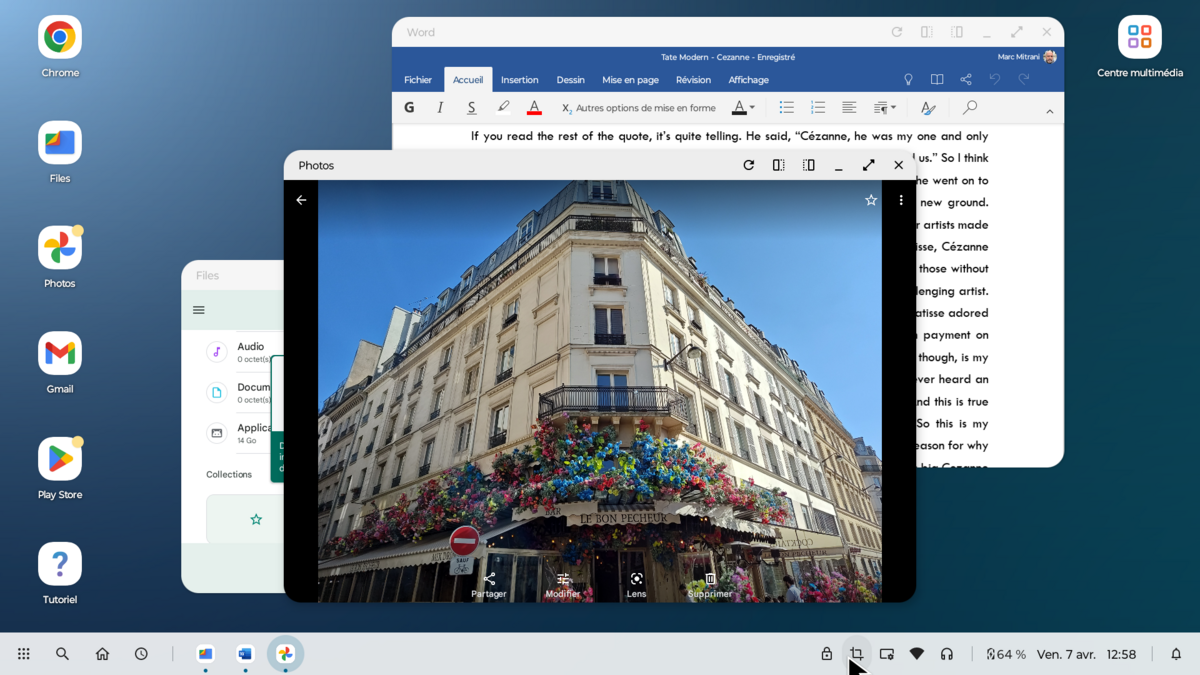Open the Applications category in Files
Image resolution: width=1200 pixels, height=675 pixels.
245,433
